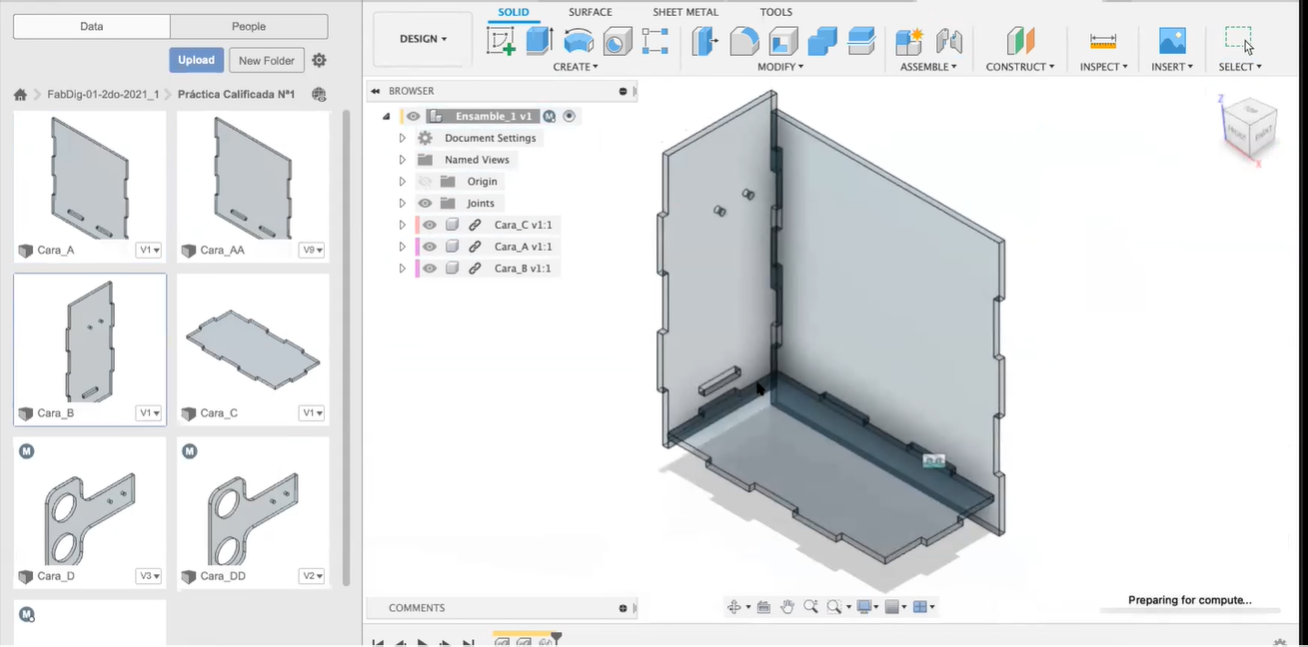Screen dimensions: 1308x647
Task: Collapse the Comments panel
Action: (623, 608)
